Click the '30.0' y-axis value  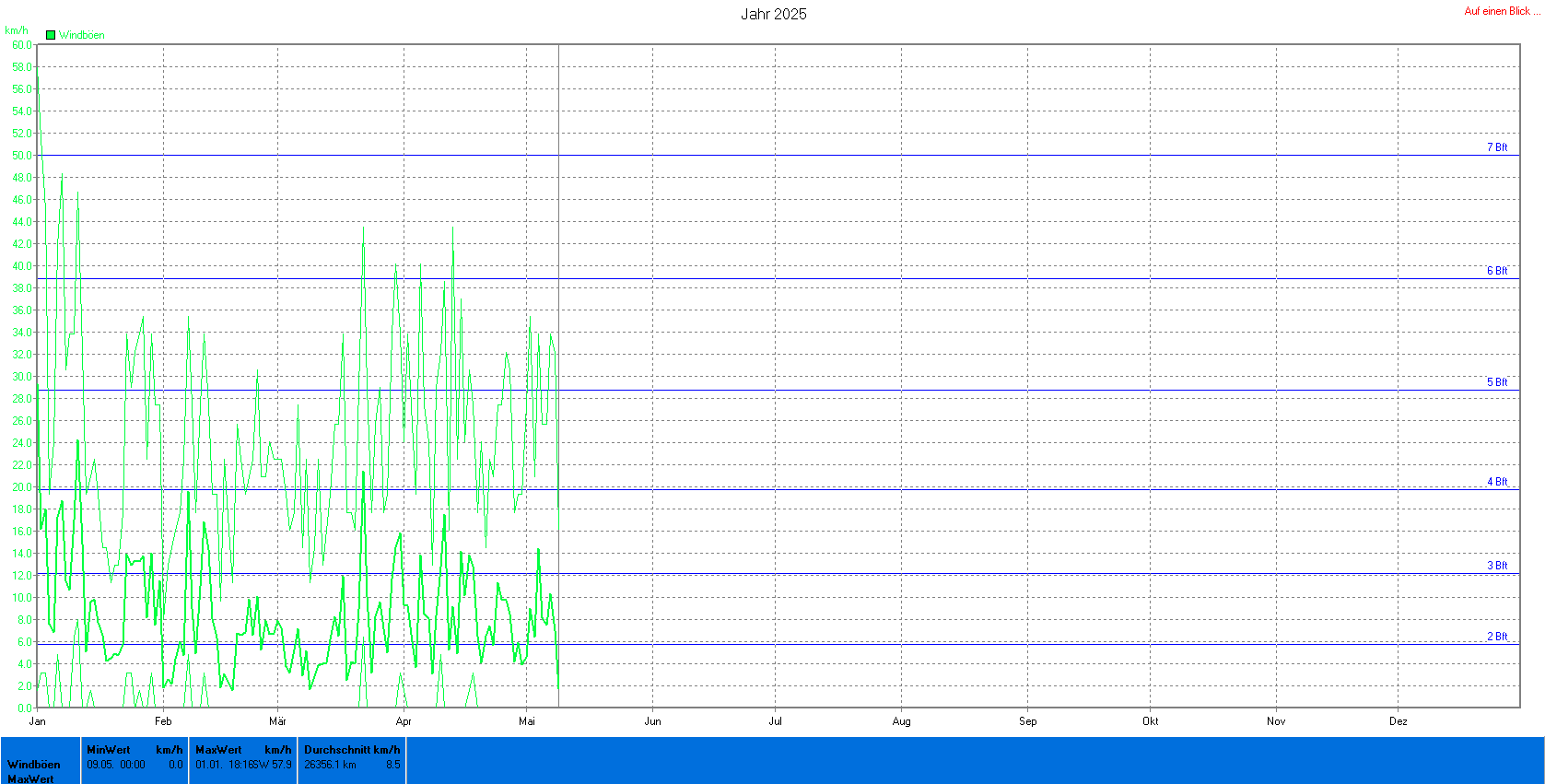(22, 376)
